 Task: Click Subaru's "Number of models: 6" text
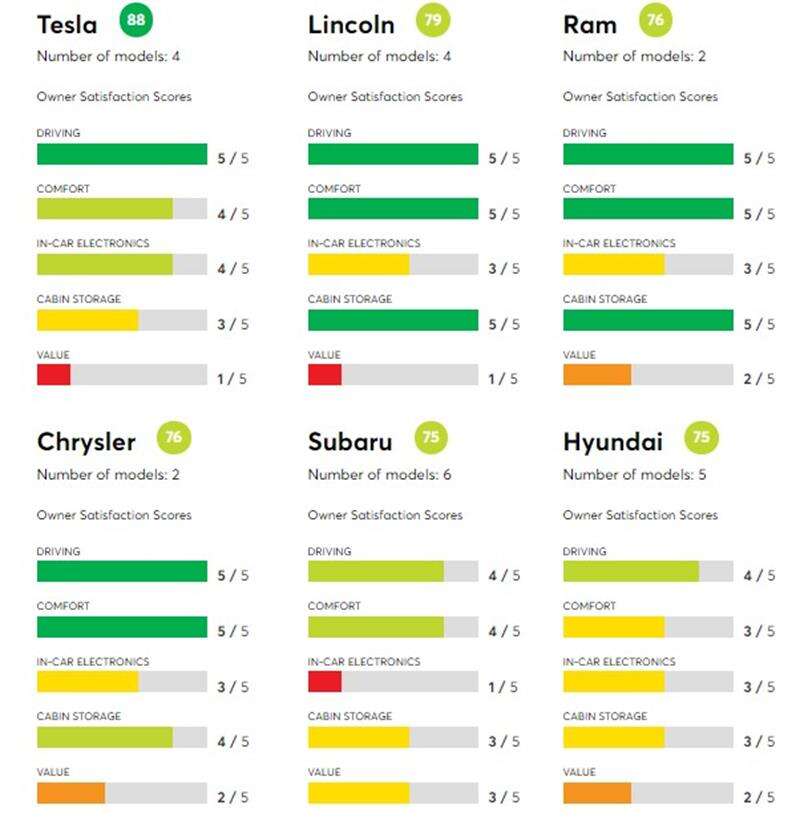tap(379, 475)
